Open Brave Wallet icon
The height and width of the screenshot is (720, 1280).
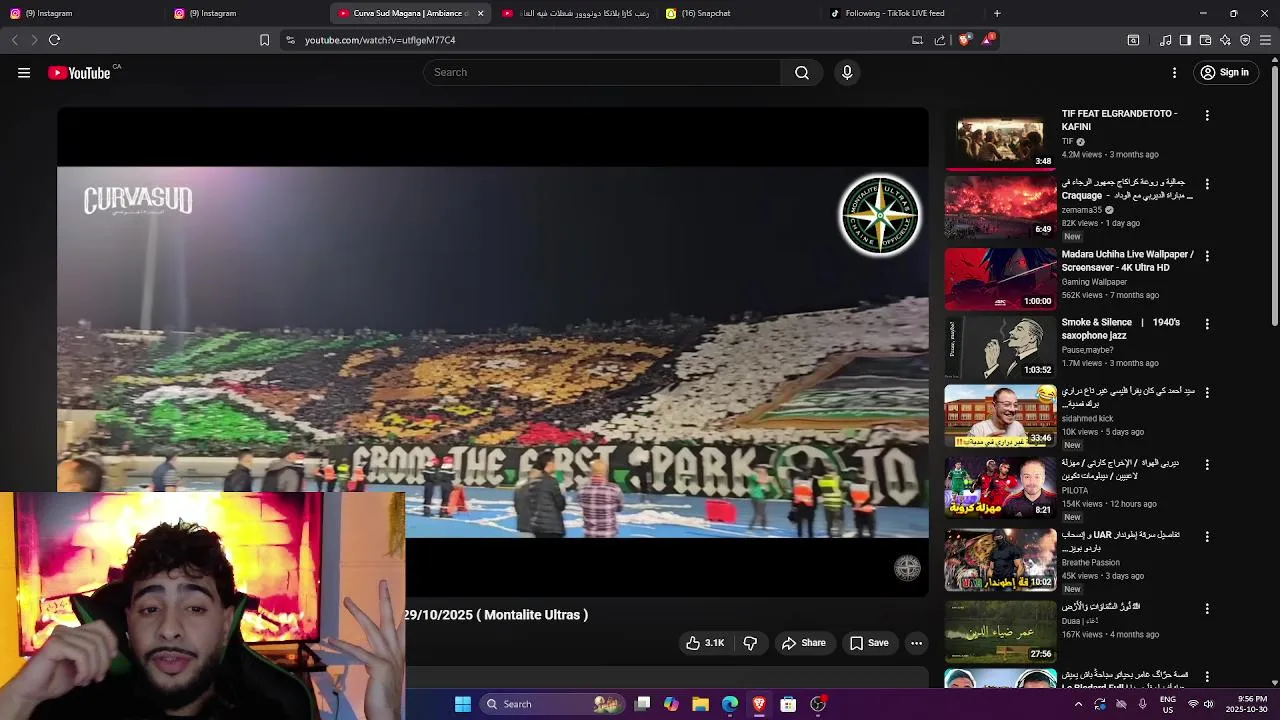(1205, 40)
